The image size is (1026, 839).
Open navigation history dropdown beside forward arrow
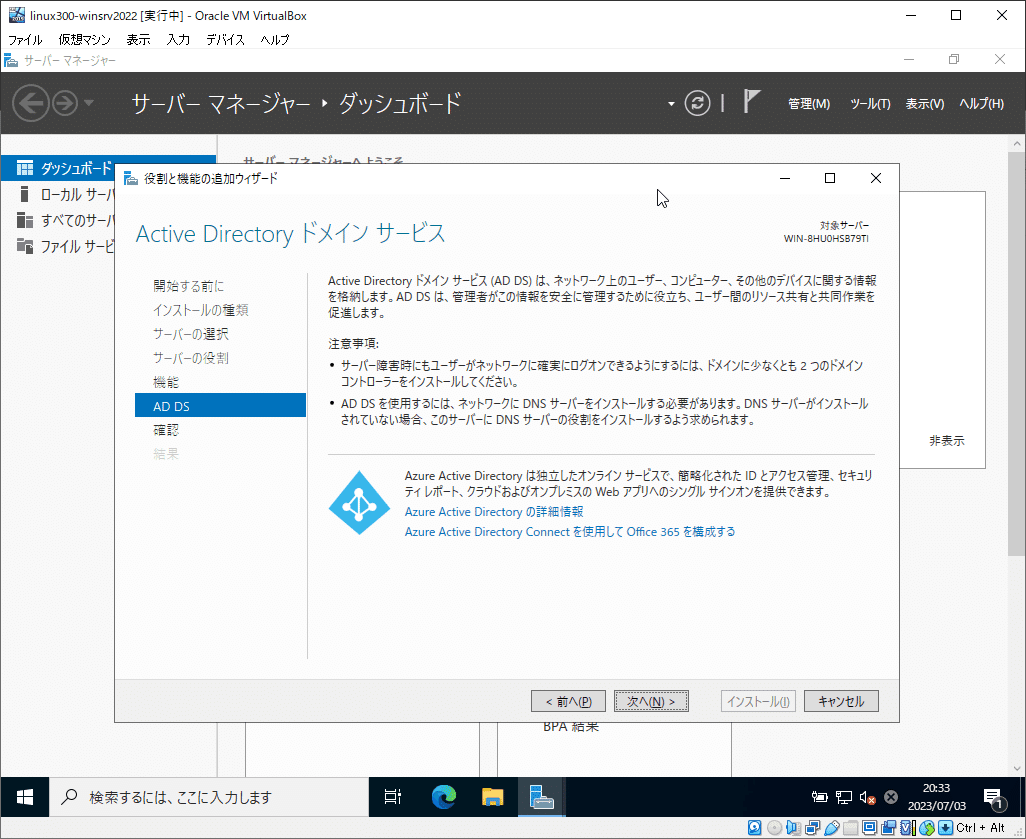[89, 103]
